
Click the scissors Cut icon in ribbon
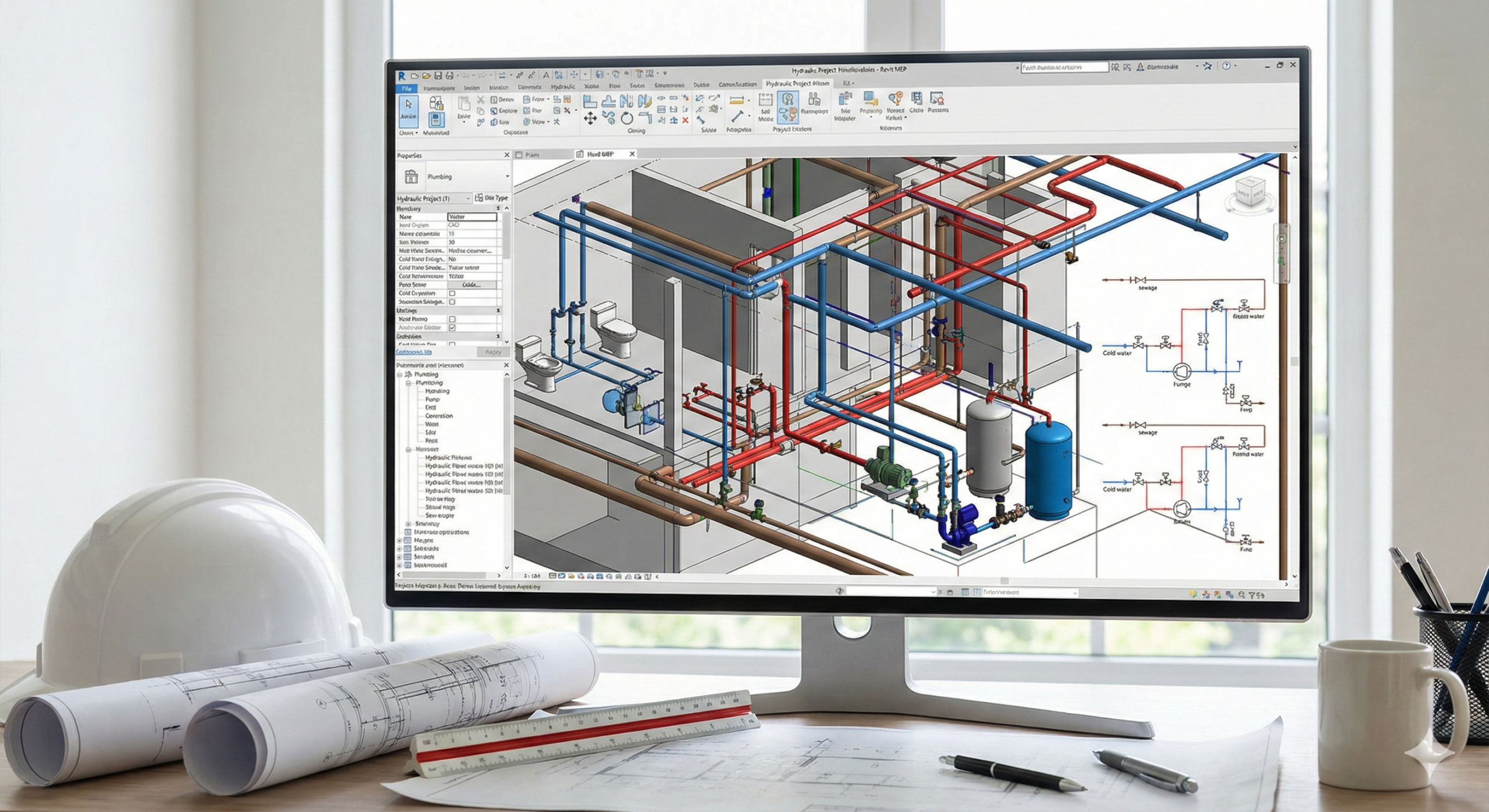pyautogui.click(x=480, y=100)
